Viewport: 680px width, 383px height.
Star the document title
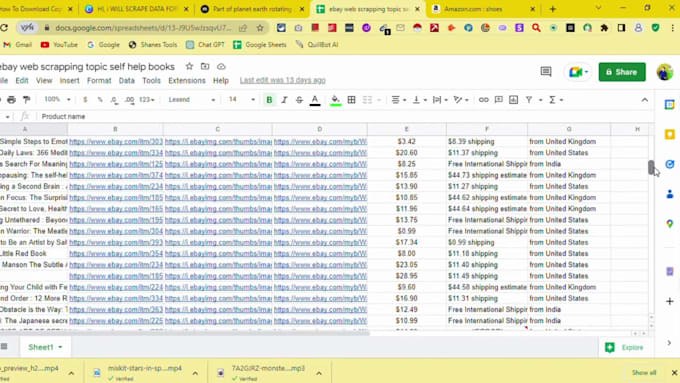(x=189, y=66)
